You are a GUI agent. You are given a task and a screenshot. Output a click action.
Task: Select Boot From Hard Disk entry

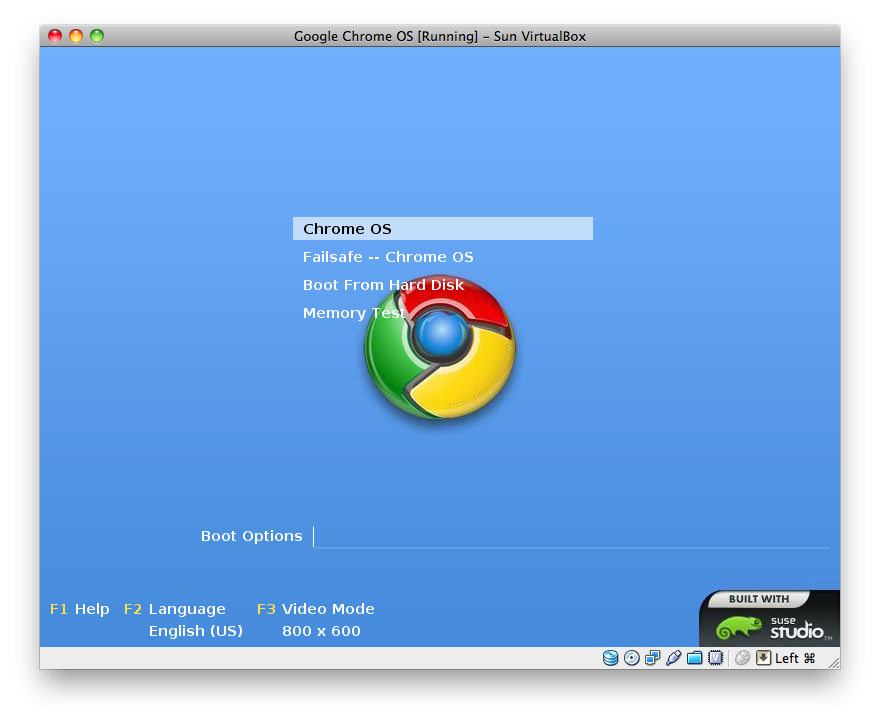383,285
